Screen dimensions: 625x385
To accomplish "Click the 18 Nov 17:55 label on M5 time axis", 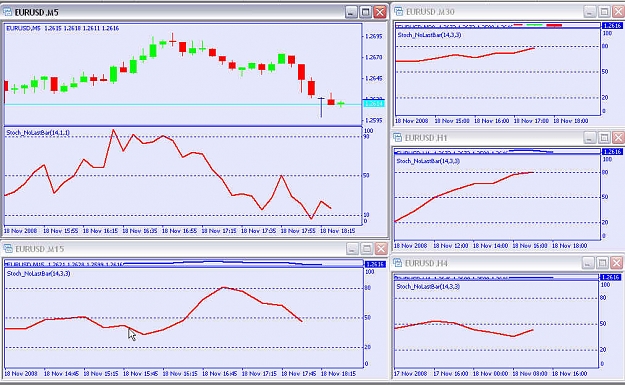I will tap(298, 231).
